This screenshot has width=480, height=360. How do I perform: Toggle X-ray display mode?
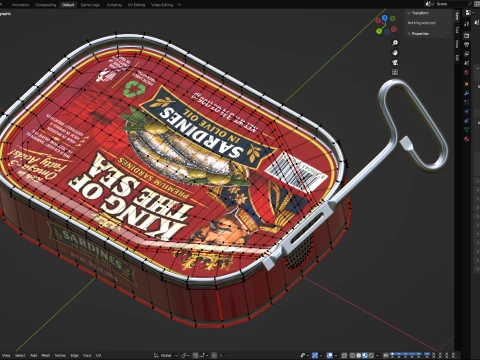344,355
